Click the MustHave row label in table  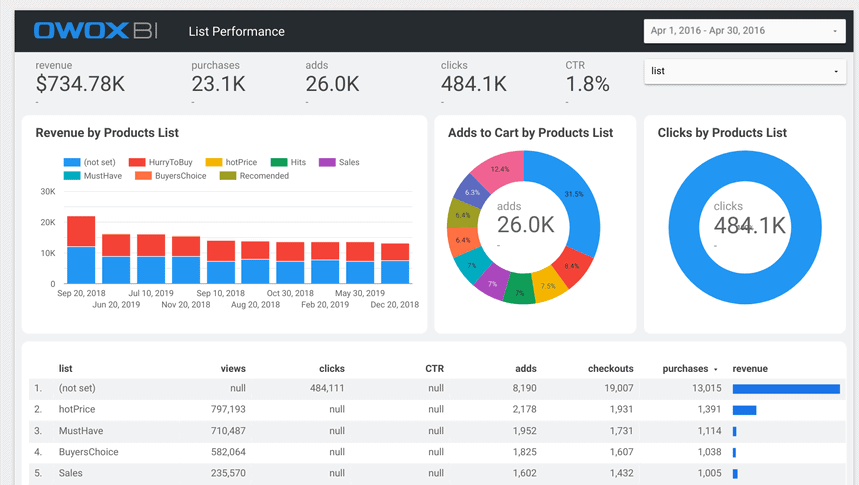pos(81,431)
